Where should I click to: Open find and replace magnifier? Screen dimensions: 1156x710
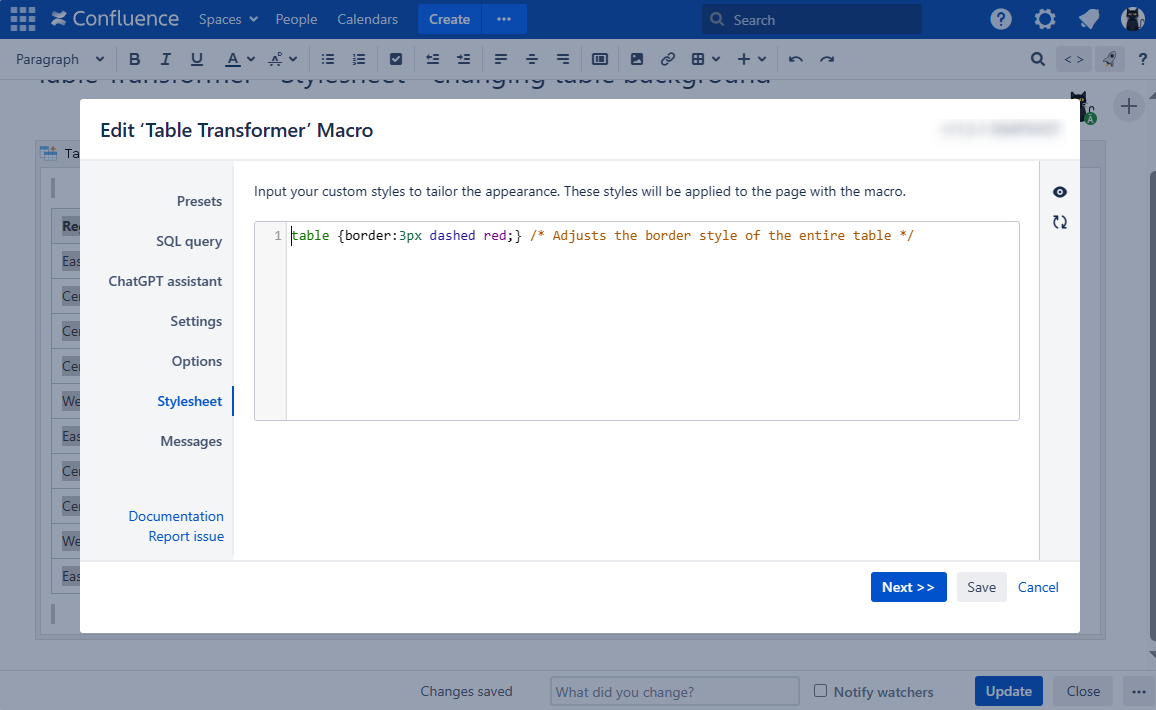1037,59
